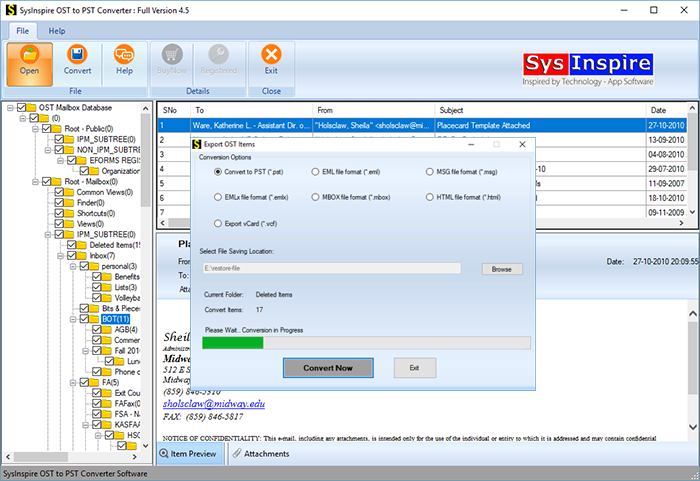Screen dimensions: 700x481
Task: Select email row dated 13-09-2010
Action: [422, 140]
